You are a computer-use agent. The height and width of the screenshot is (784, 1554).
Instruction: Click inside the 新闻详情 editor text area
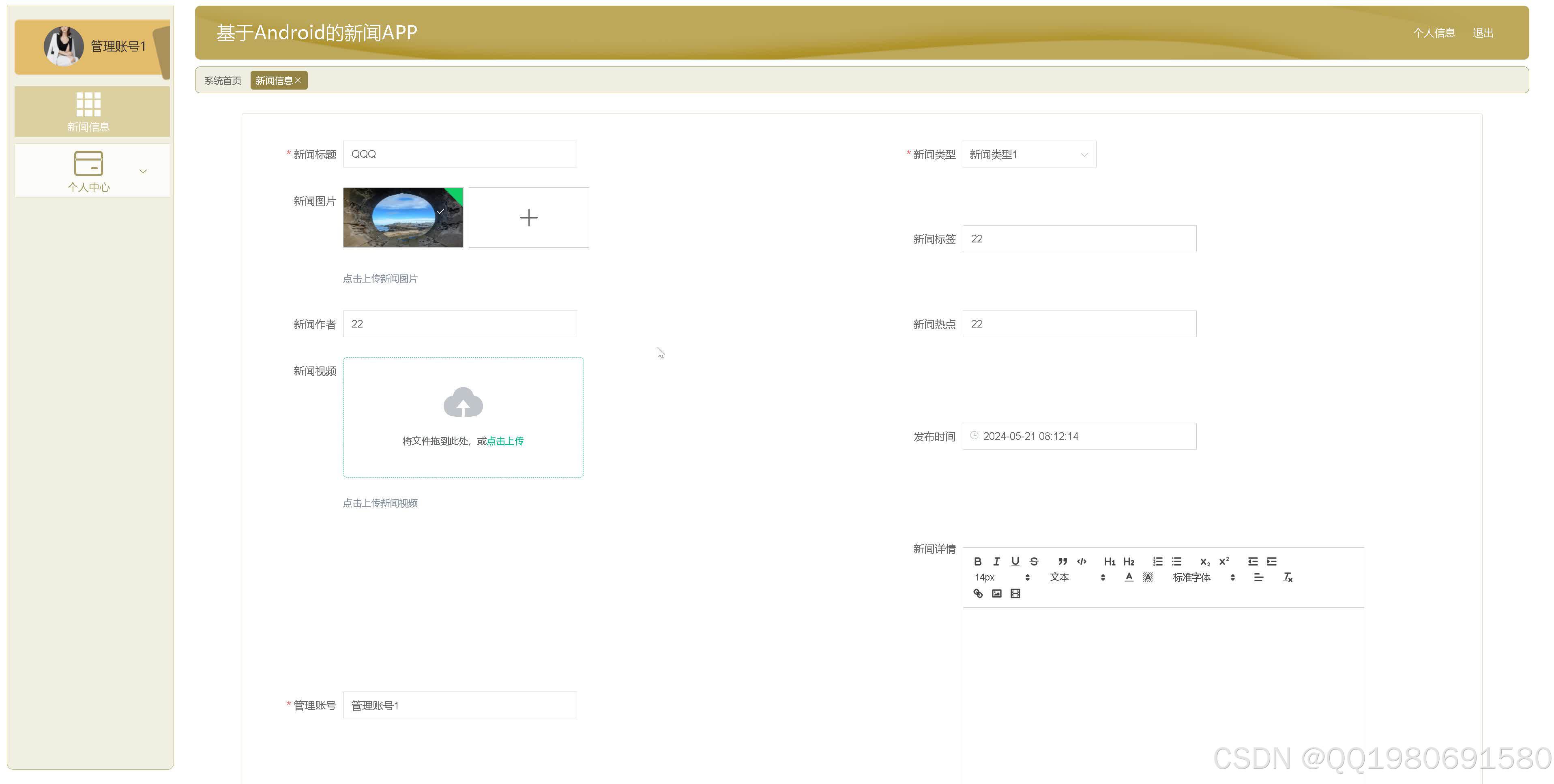point(1163,696)
